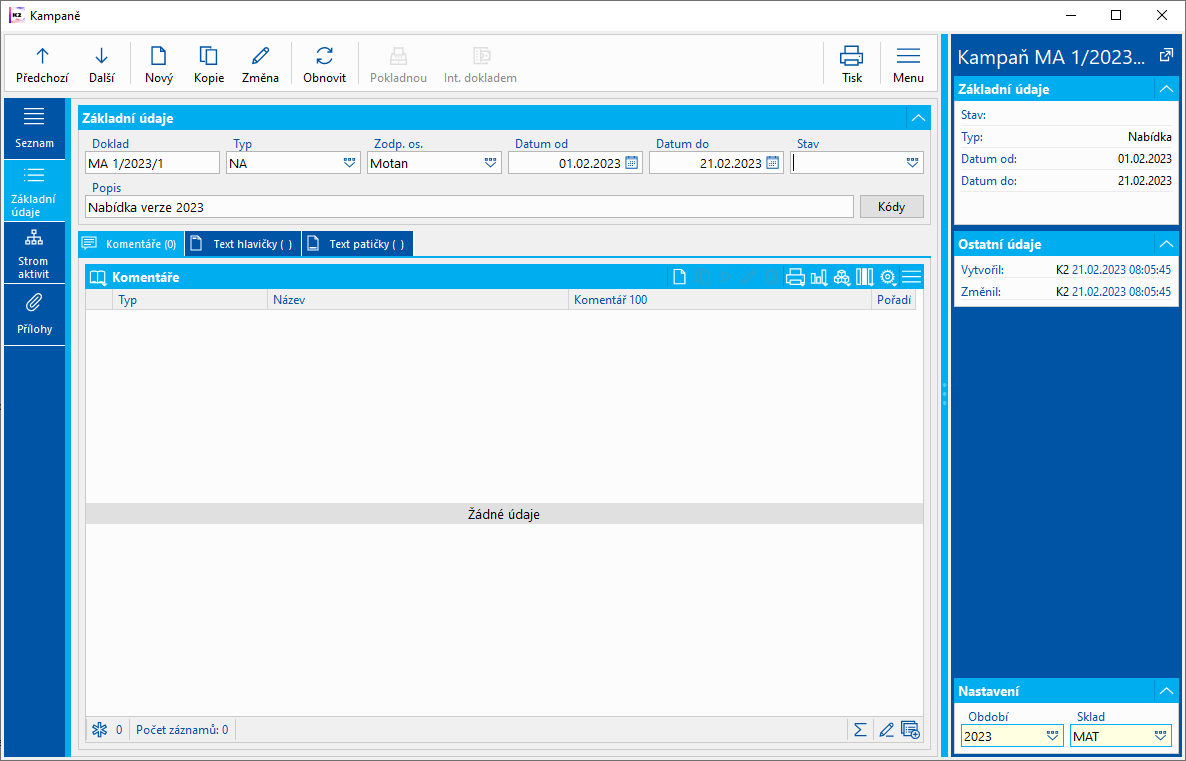This screenshot has width=1186, height=761.
Task: Switch to Komentáře (0) tab
Action: (131, 244)
